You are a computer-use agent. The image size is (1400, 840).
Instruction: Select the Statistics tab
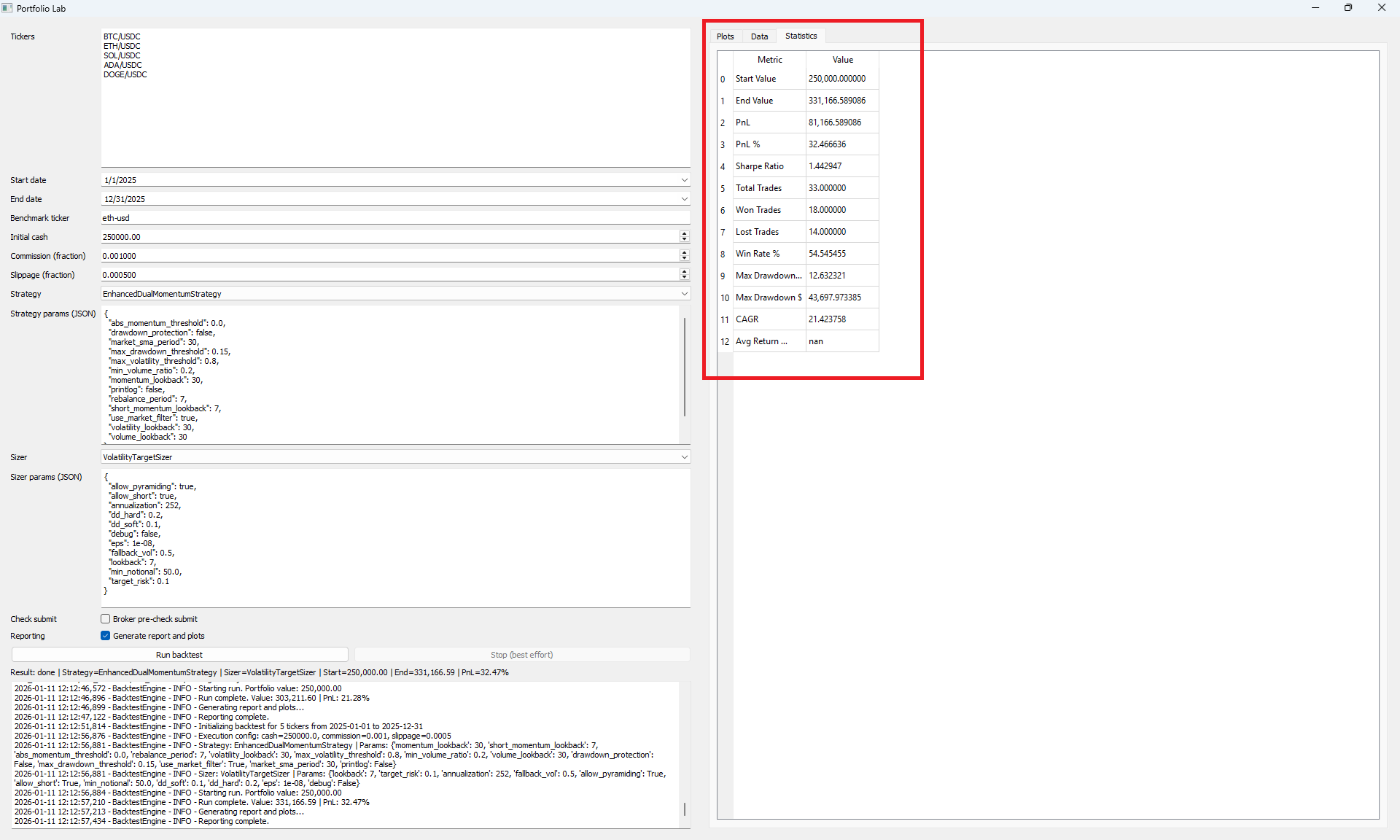[x=801, y=36]
